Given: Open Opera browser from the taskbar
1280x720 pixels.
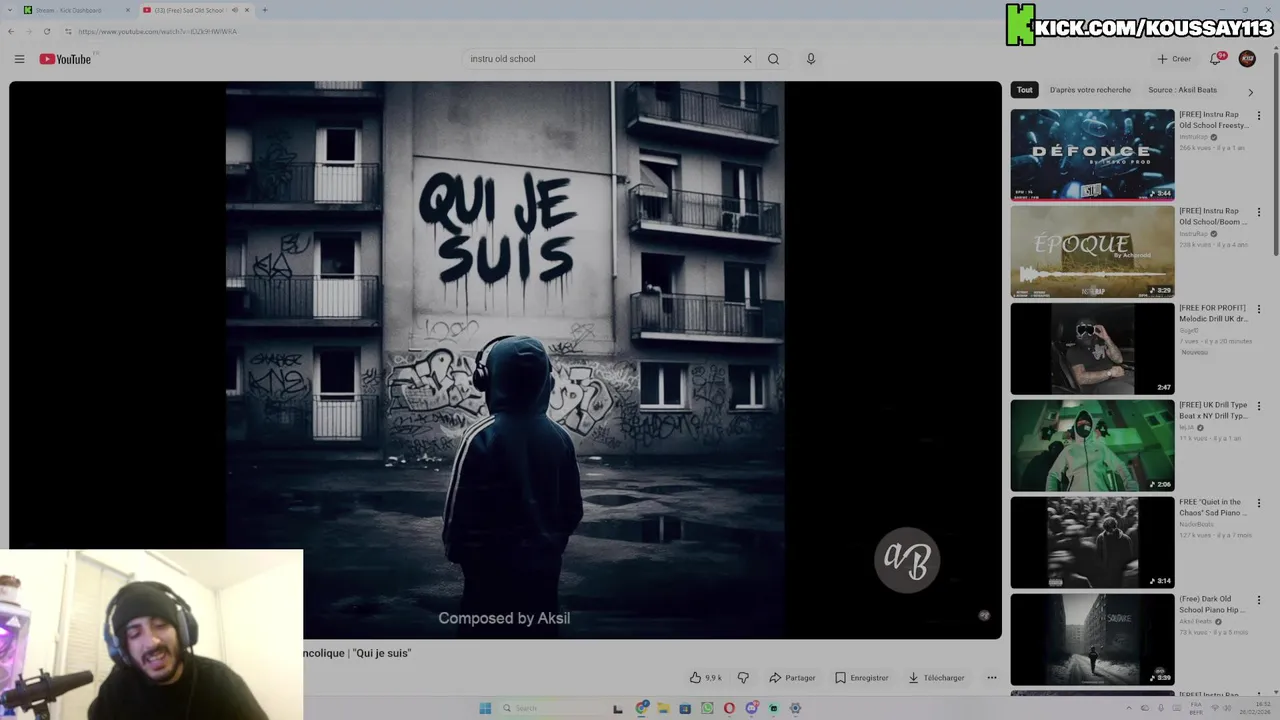Looking at the screenshot, I should [x=729, y=708].
